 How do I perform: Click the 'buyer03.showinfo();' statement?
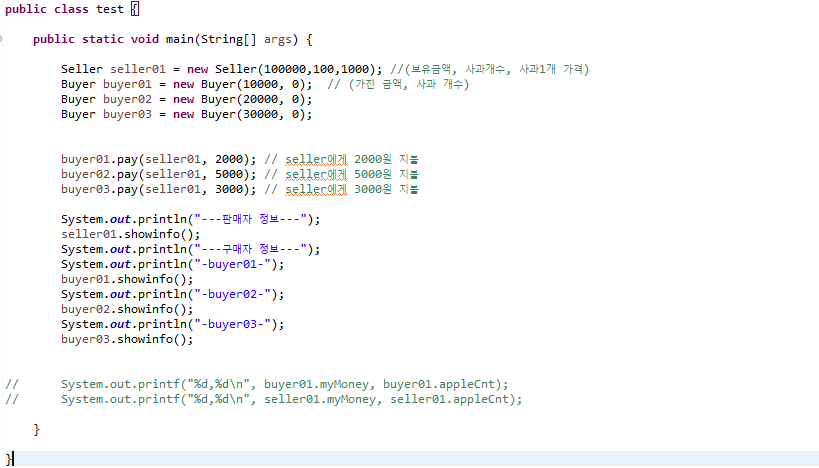click(127, 340)
